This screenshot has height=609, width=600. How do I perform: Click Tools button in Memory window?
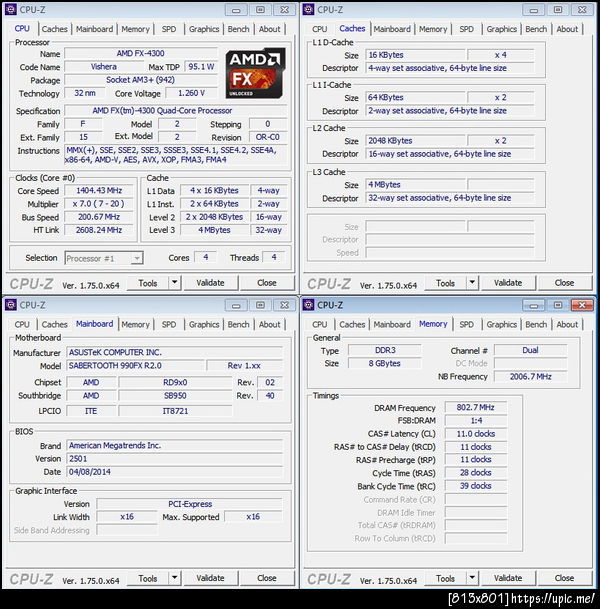[445, 578]
